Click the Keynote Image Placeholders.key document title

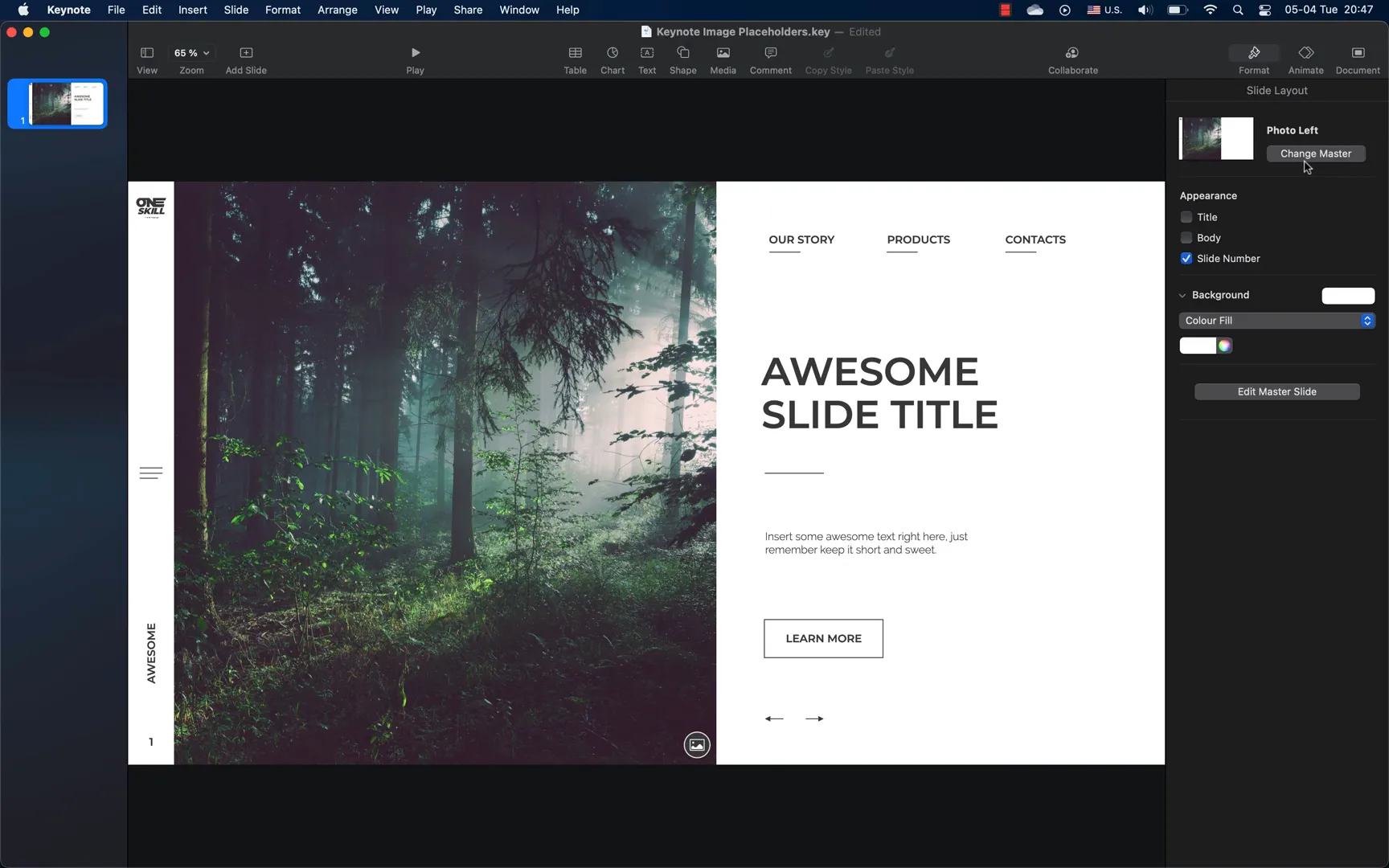(743, 32)
